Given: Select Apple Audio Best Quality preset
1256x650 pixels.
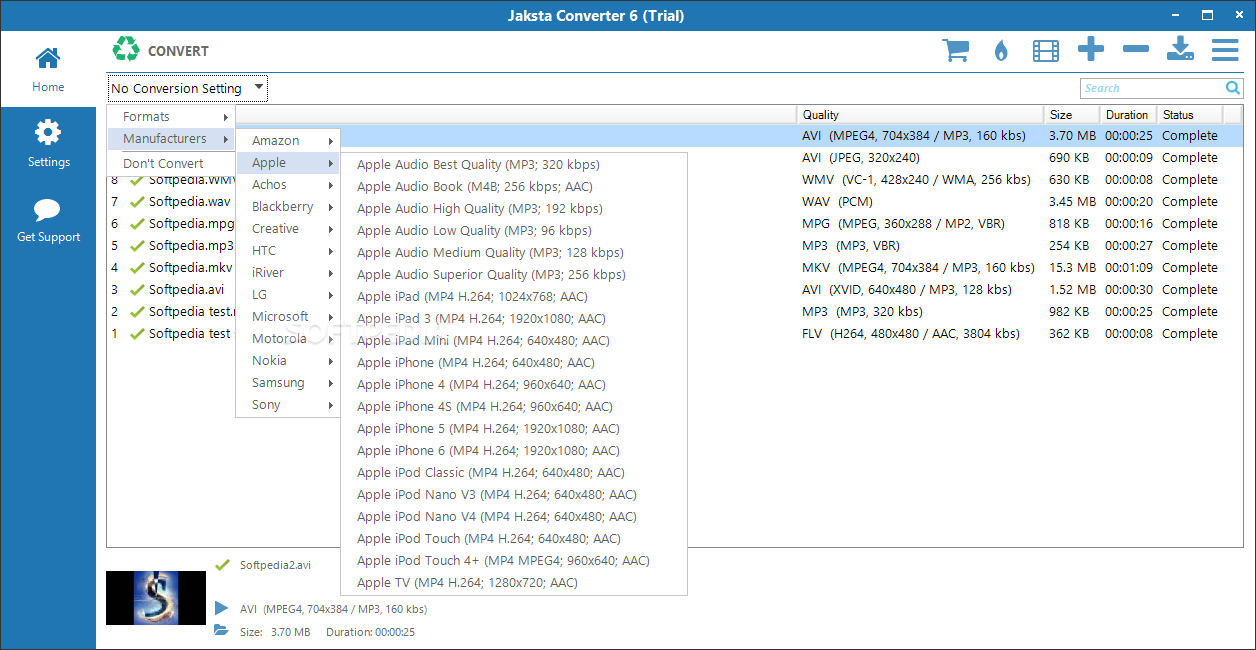Looking at the screenshot, I should 514,165.
